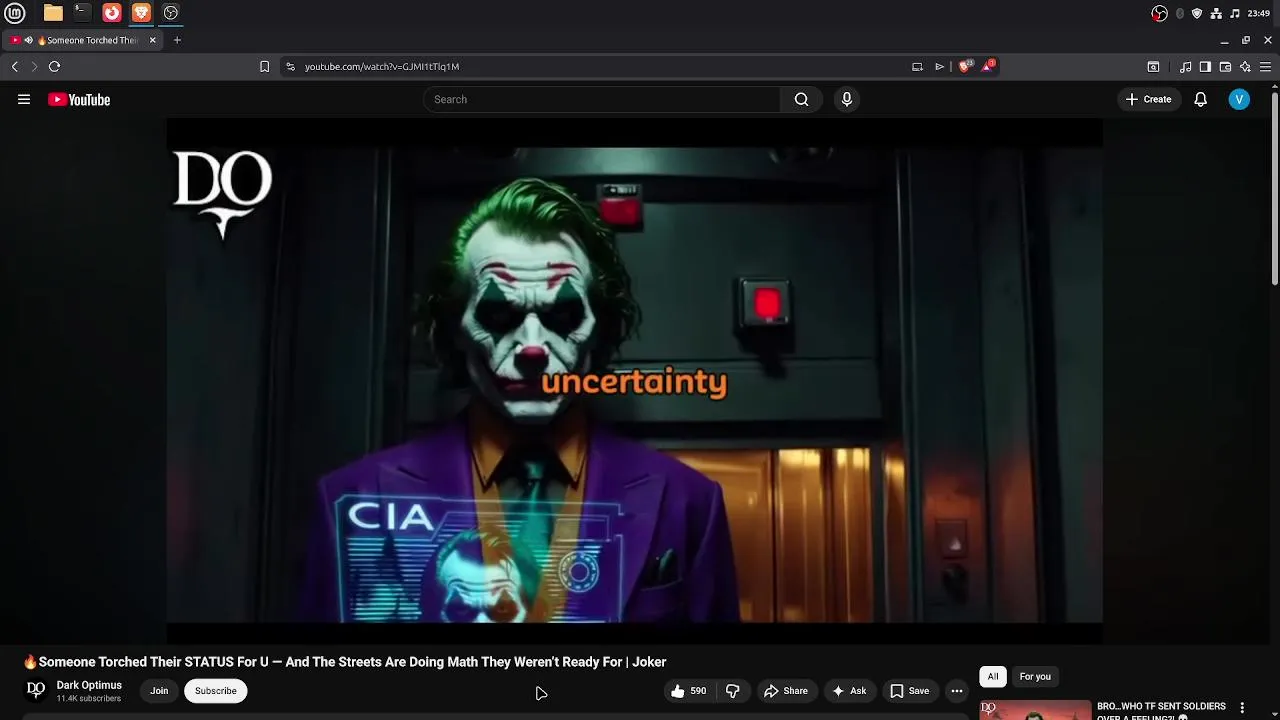Open YouTube notifications bell
The width and height of the screenshot is (1280, 720).
(x=1201, y=99)
